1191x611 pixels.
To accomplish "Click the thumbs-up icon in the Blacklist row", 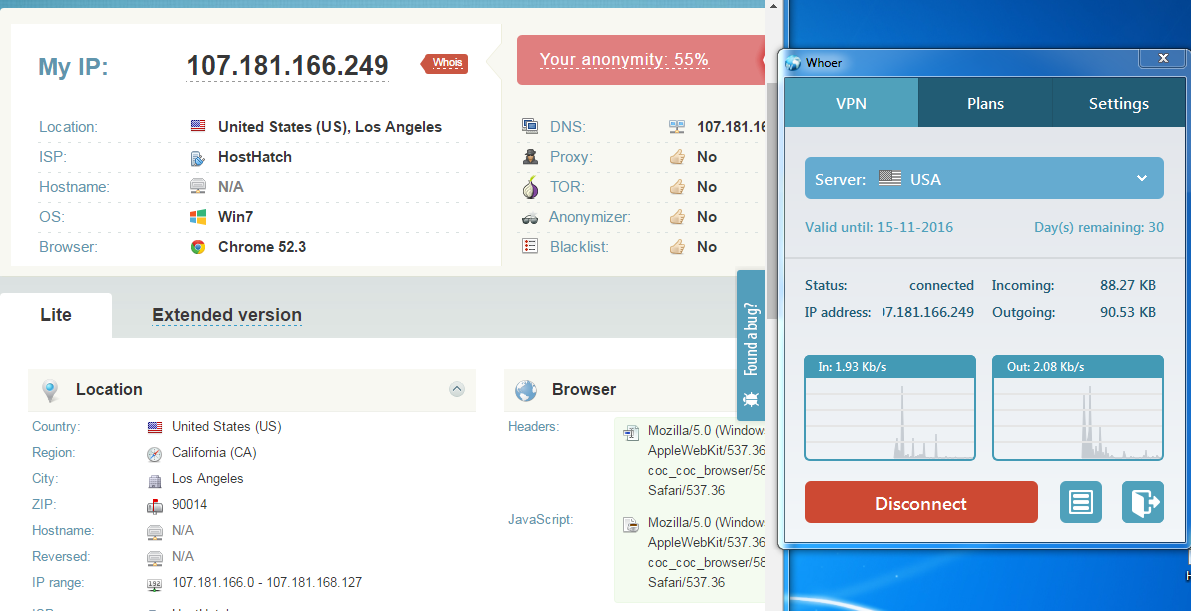I will pyautogui.click(x=677, y=247).
